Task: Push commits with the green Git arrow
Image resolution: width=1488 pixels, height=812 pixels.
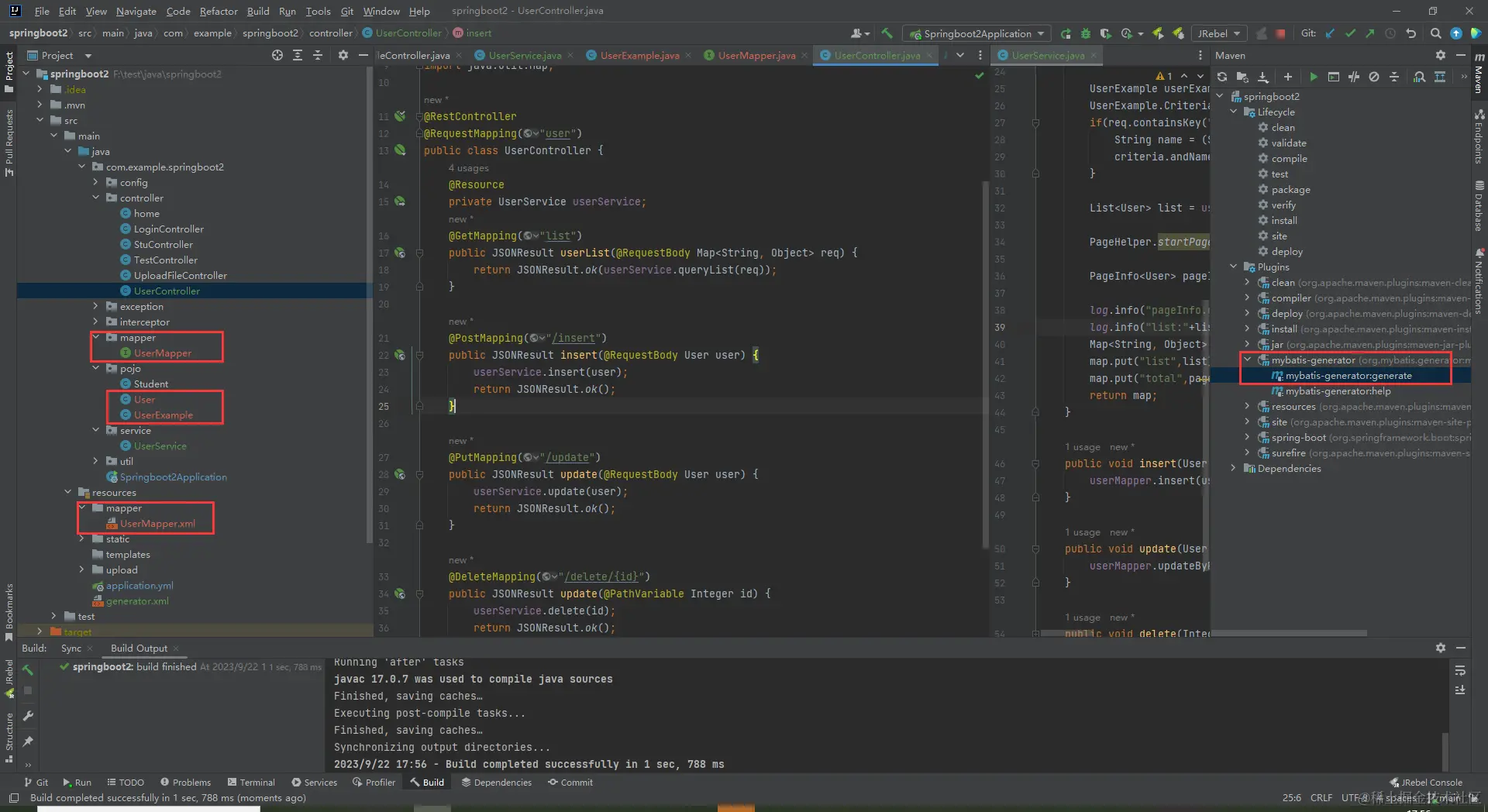Action: (x=1370, y=33)
